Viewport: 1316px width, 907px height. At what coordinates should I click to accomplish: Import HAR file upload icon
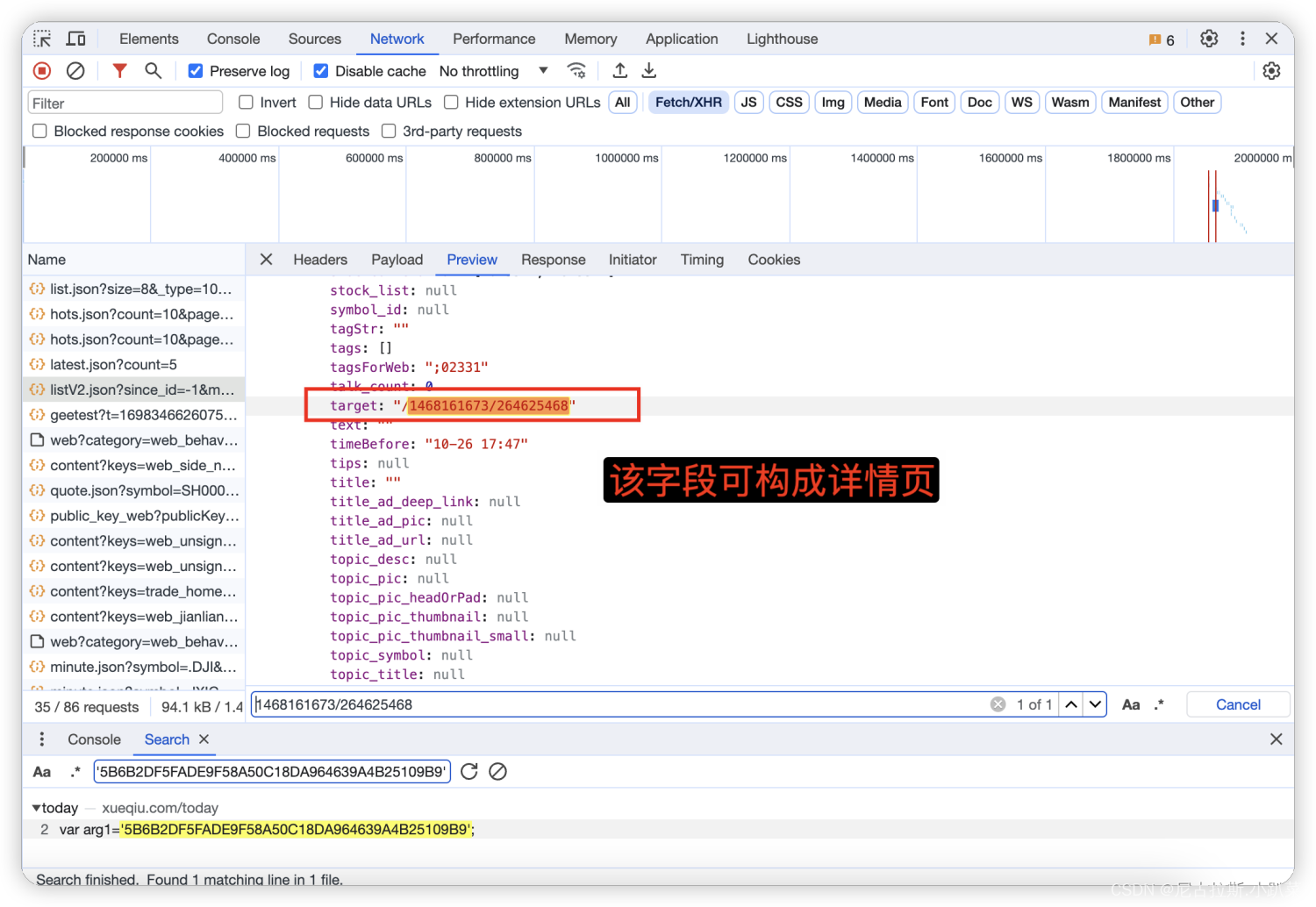[x=620, y=71]
